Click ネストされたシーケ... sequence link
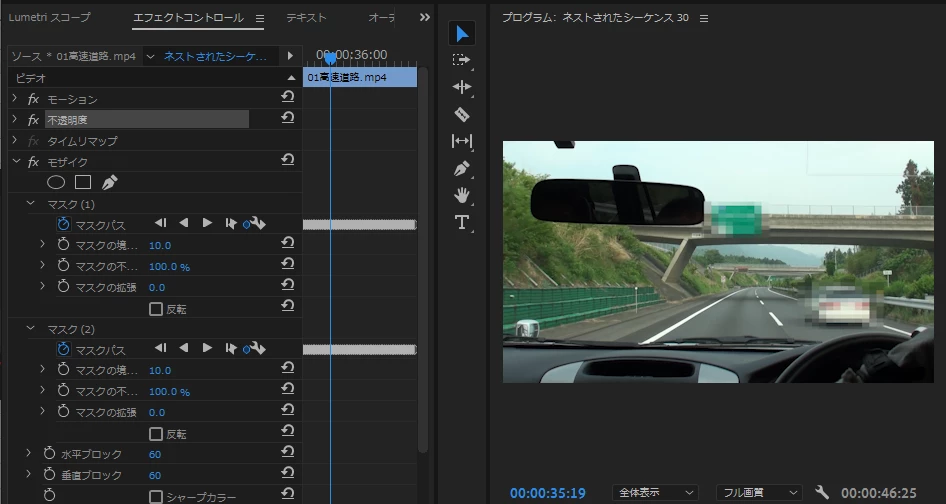The width and height of the screenshot is (946, 504). (215, 56)
